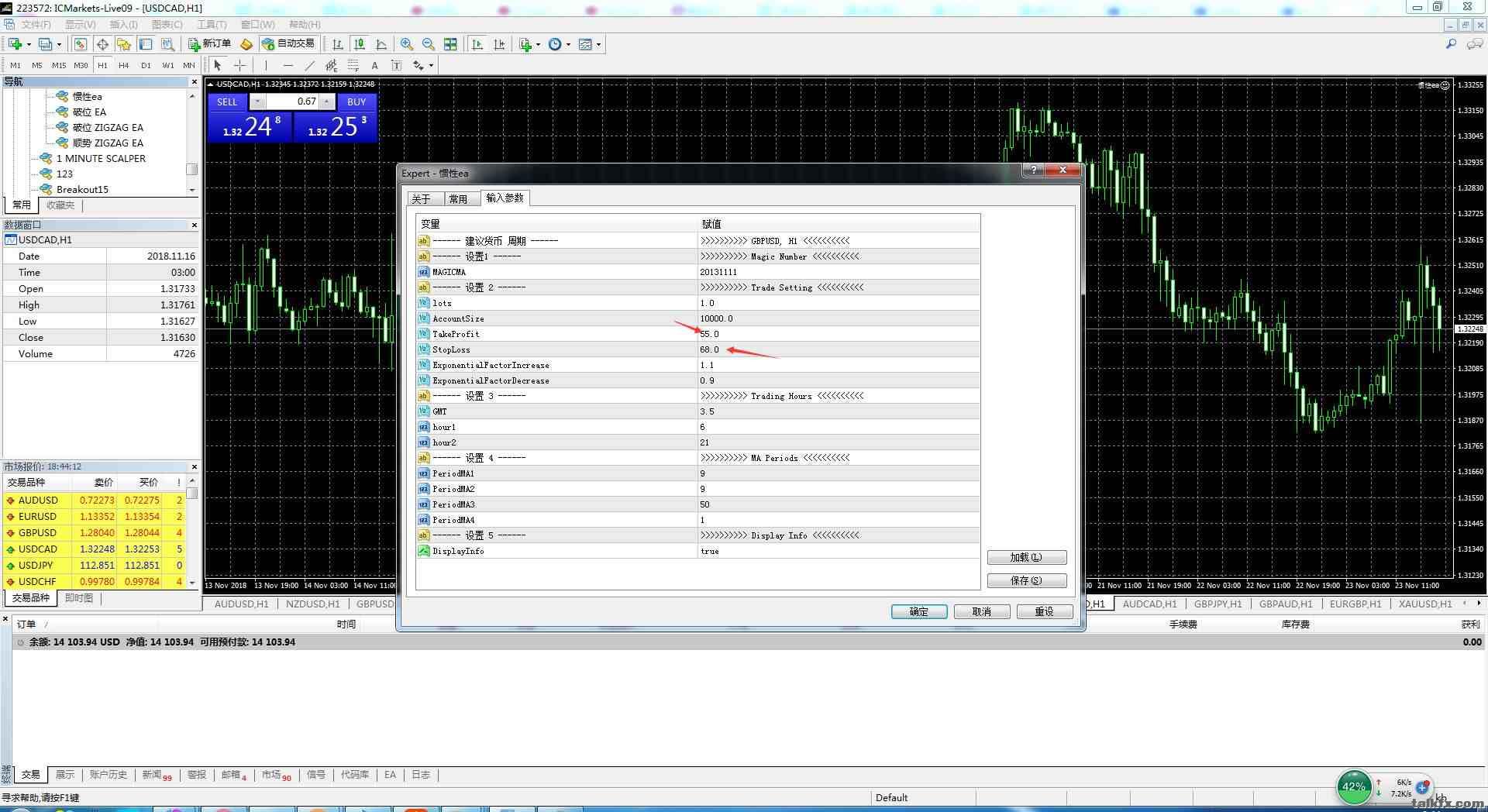The image size is (1488, 812).
Task: Switch chart to bar chart type
Action: [338, 44]
